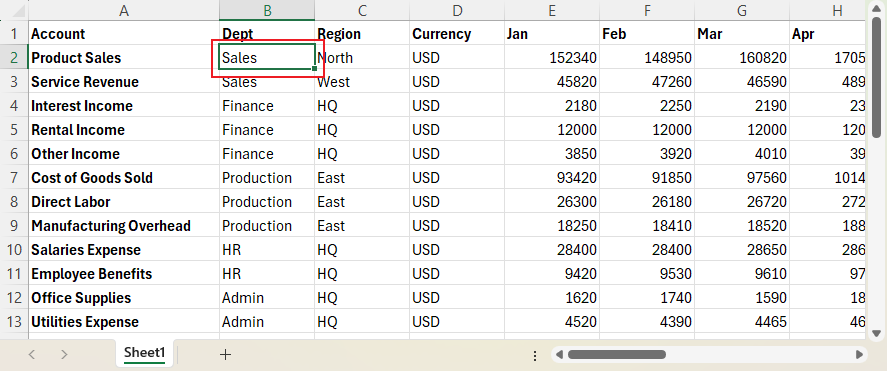Select the Feb header cell
The width and height of the screenshot is (887, 371).
click(647, 33)
